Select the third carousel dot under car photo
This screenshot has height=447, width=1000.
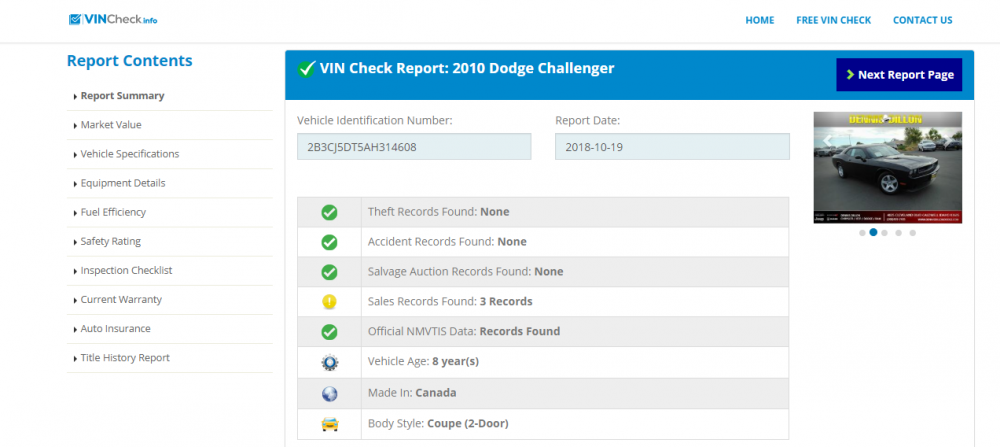885,233
